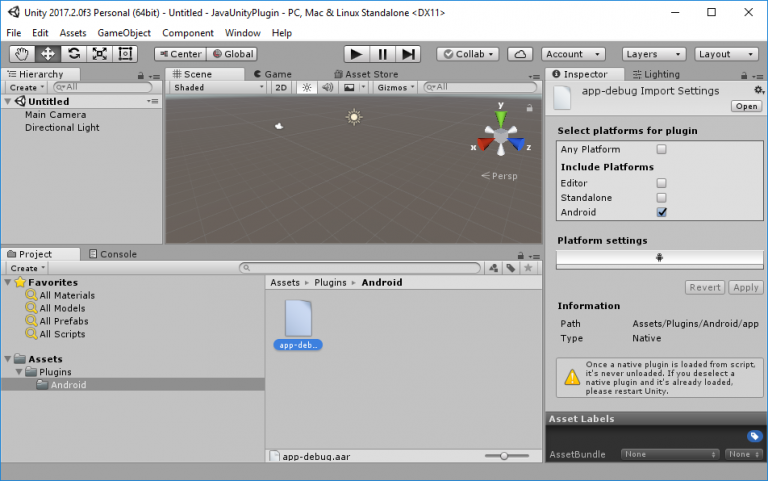Image resolution: width=768 pixels, height=481 pixels.
Task: Open the Inspector settings gear
Action: [x=759, y=90]
